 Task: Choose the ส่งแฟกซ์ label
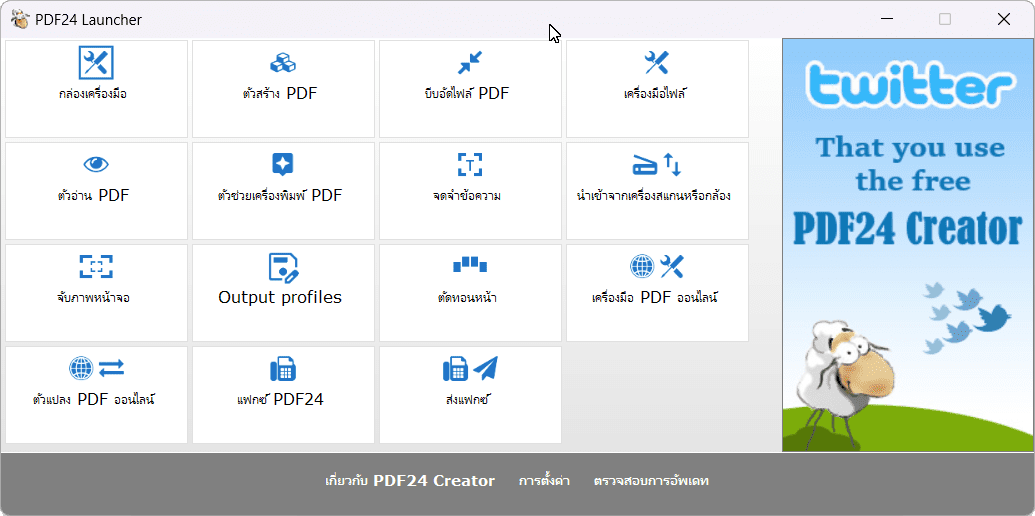pos(470,400)
